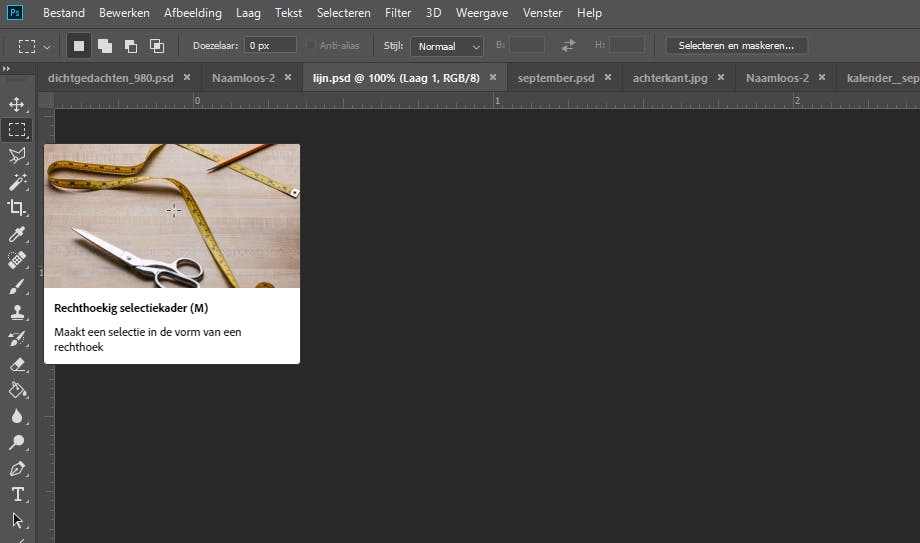The height and width of the screenshot is (543, 920).
Task: Expand the toolbar with double arrows
Action: pyautogui.click(x=6, y=69)
